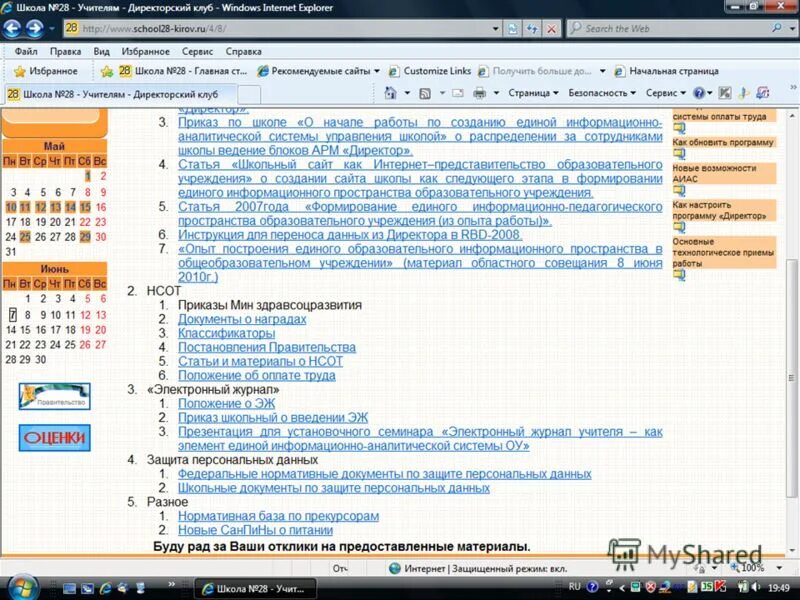Expand the Рекомендуемые сайты dropdown
800x600 pixels.
point(377,71)
